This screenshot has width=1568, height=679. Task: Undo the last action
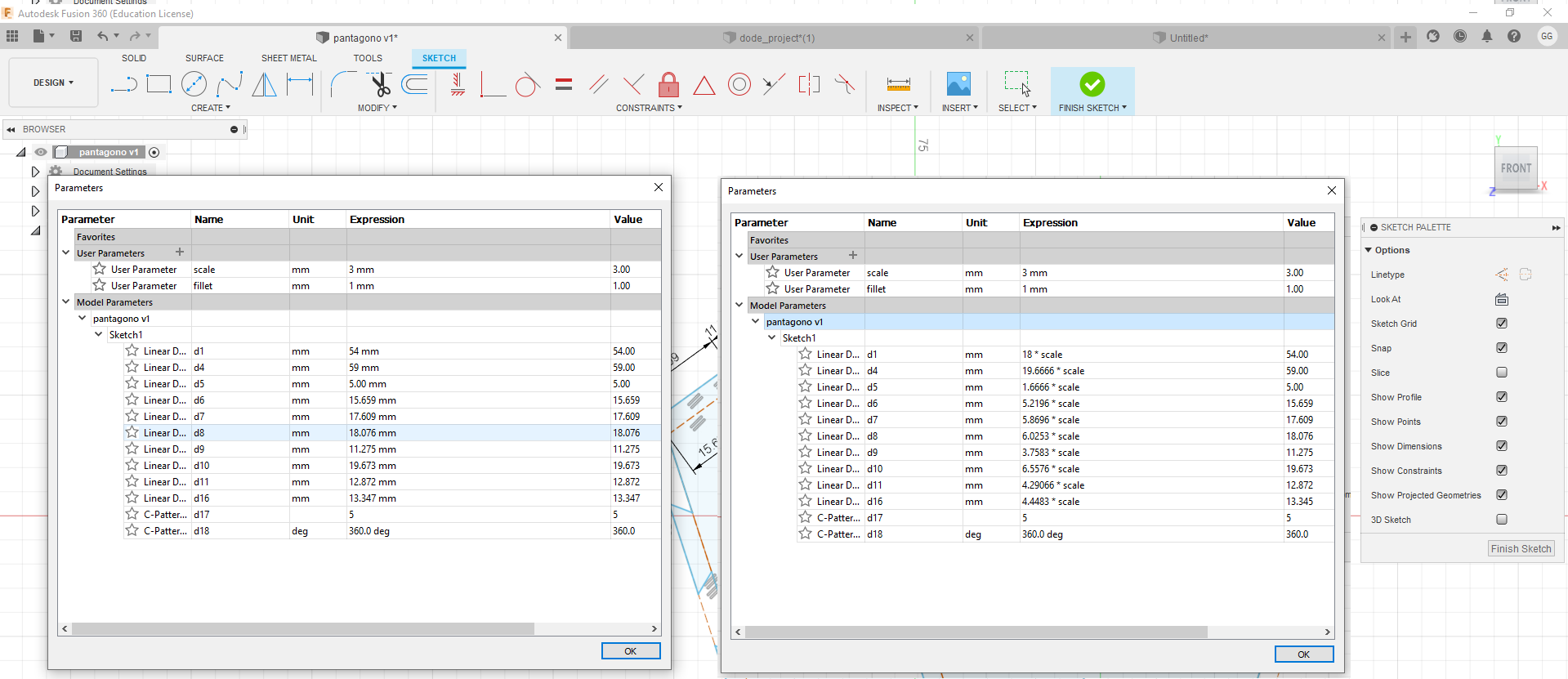[x=103, y=36]
